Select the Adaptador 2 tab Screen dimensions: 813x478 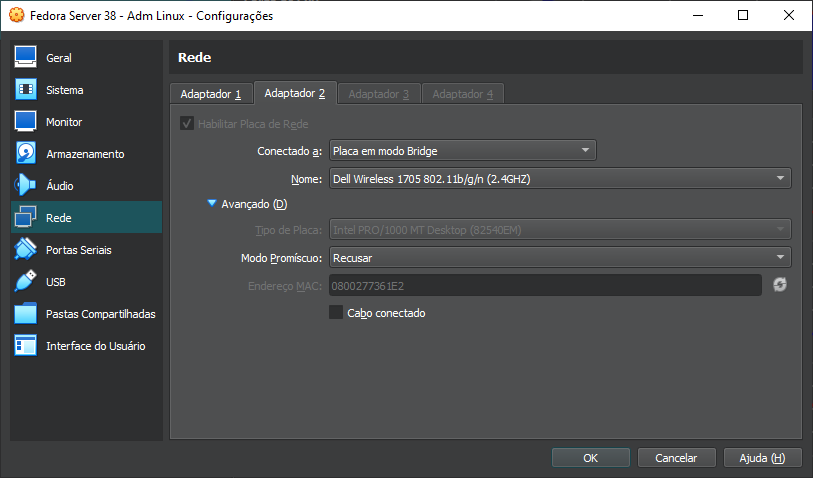pyautogui.click(x=295, y=93)
